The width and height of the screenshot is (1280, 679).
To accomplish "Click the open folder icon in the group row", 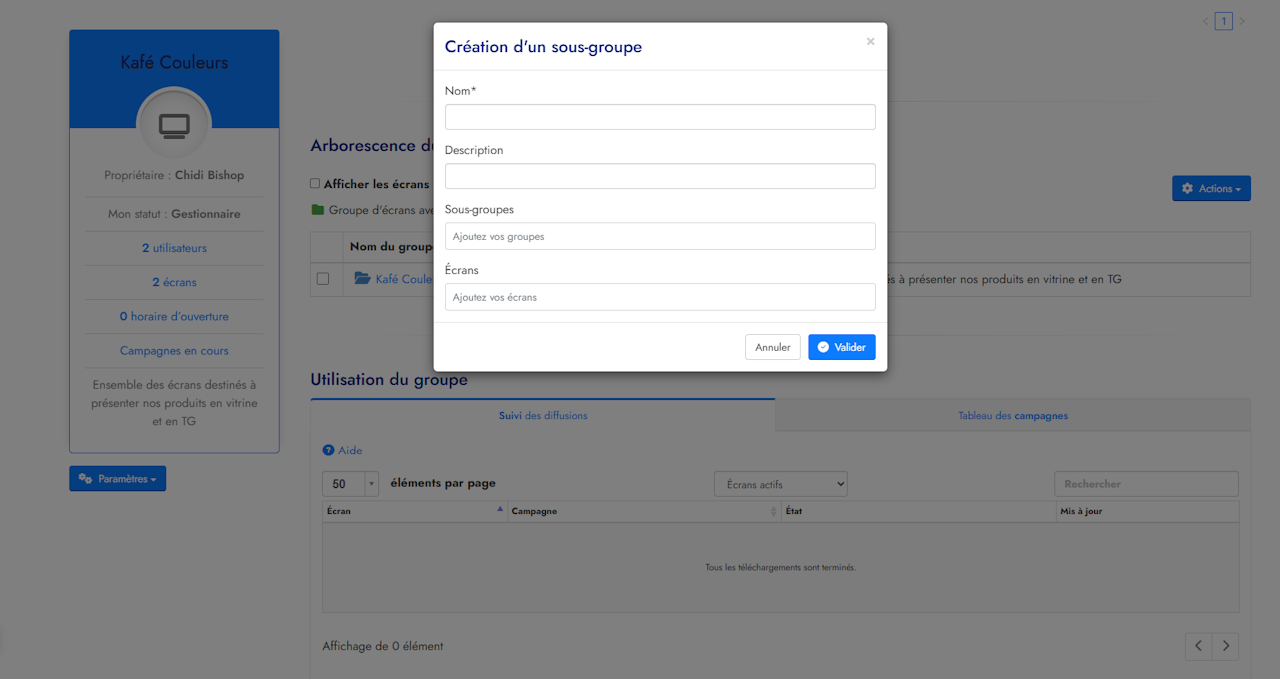I will [x=362, y=279].
